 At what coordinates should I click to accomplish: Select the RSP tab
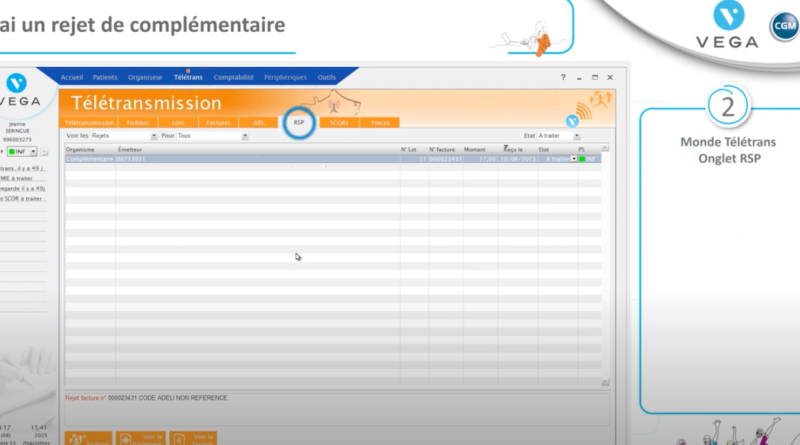coord(299,122)
